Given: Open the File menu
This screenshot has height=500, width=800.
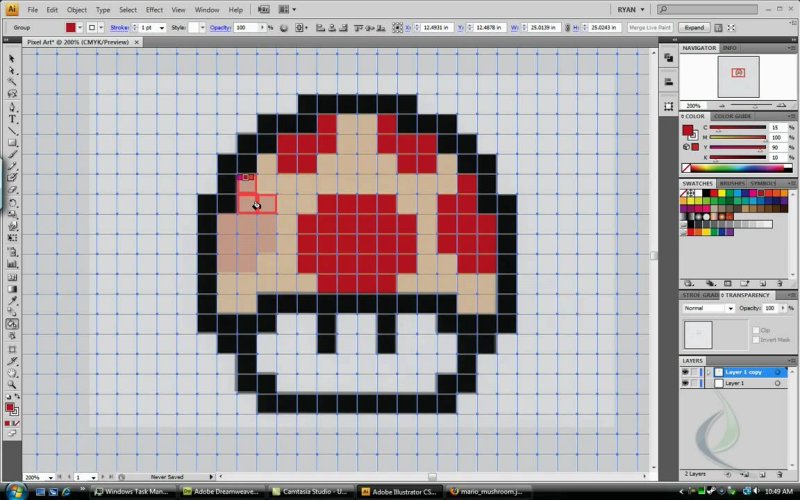Looking at the screenshot, I should [x=32, y=10].
